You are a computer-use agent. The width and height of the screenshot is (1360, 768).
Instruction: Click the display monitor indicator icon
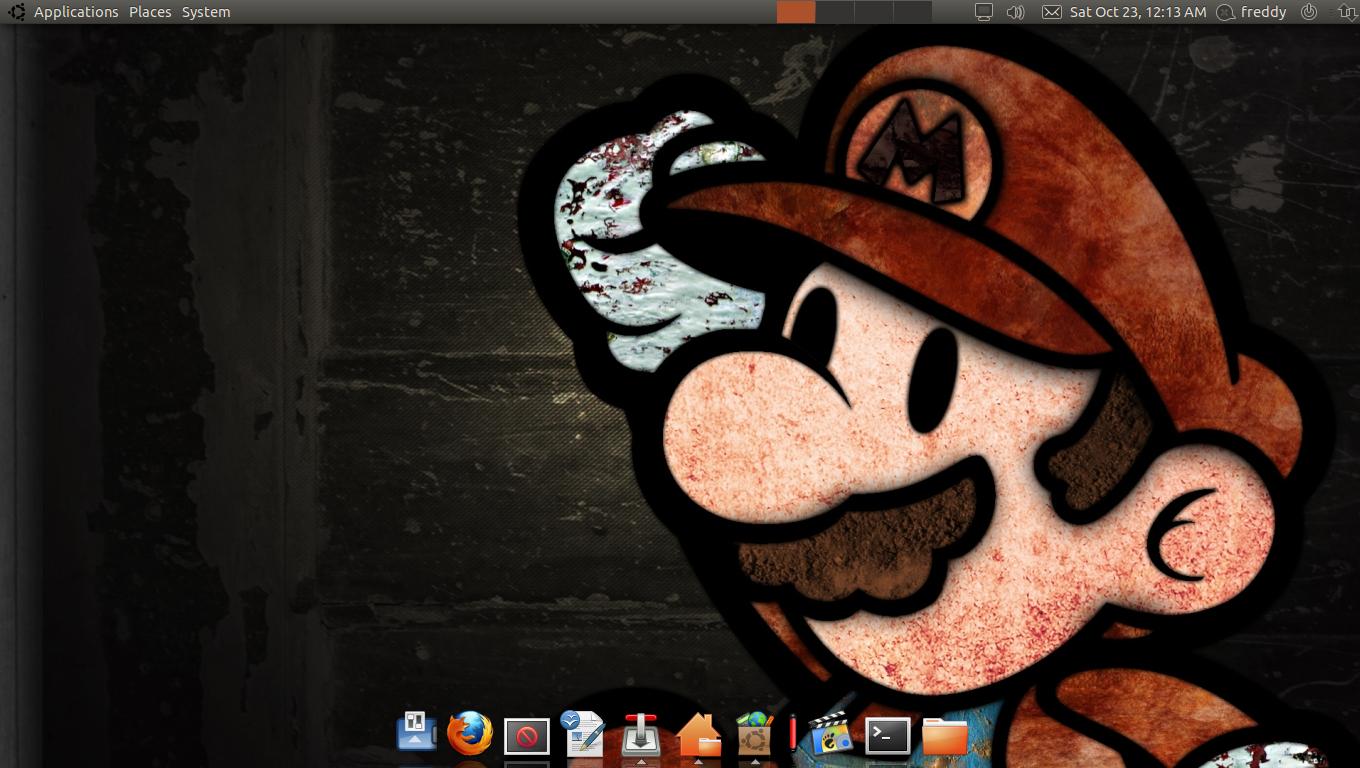click(984, 12)
